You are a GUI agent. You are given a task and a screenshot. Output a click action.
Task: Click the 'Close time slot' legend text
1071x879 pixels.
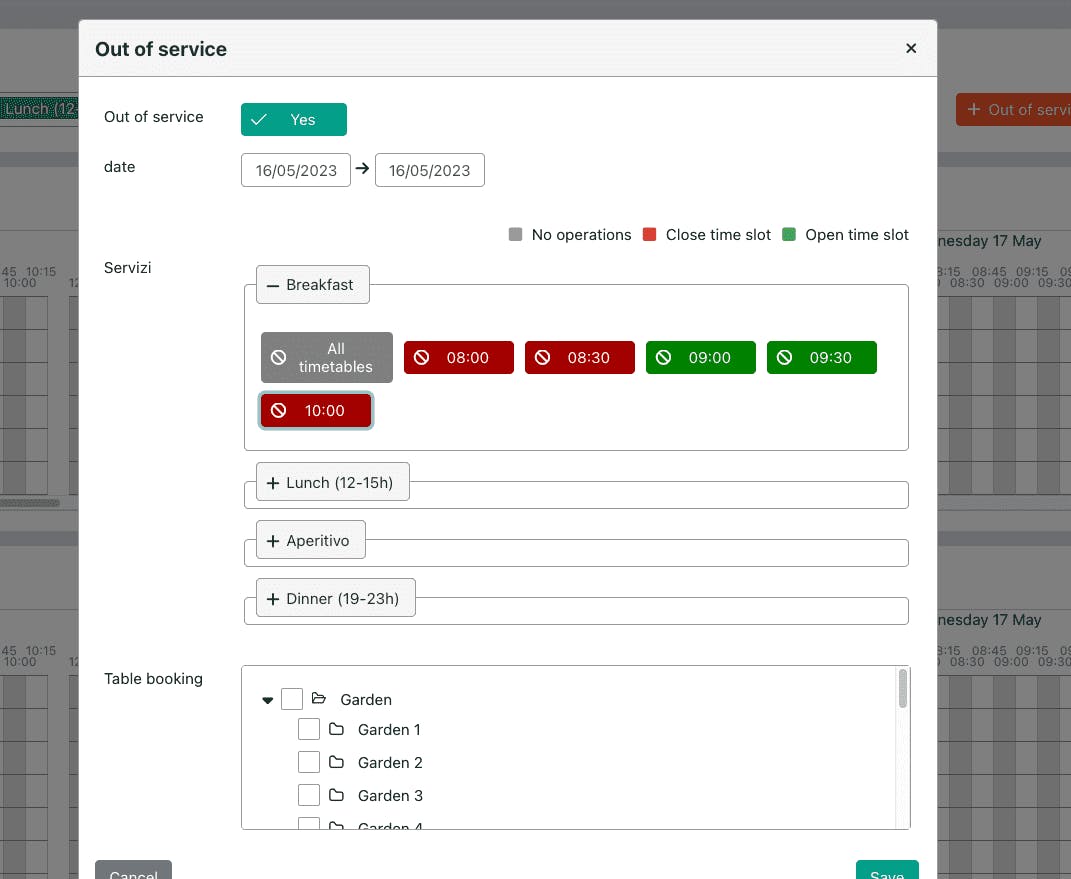(718, 235)
